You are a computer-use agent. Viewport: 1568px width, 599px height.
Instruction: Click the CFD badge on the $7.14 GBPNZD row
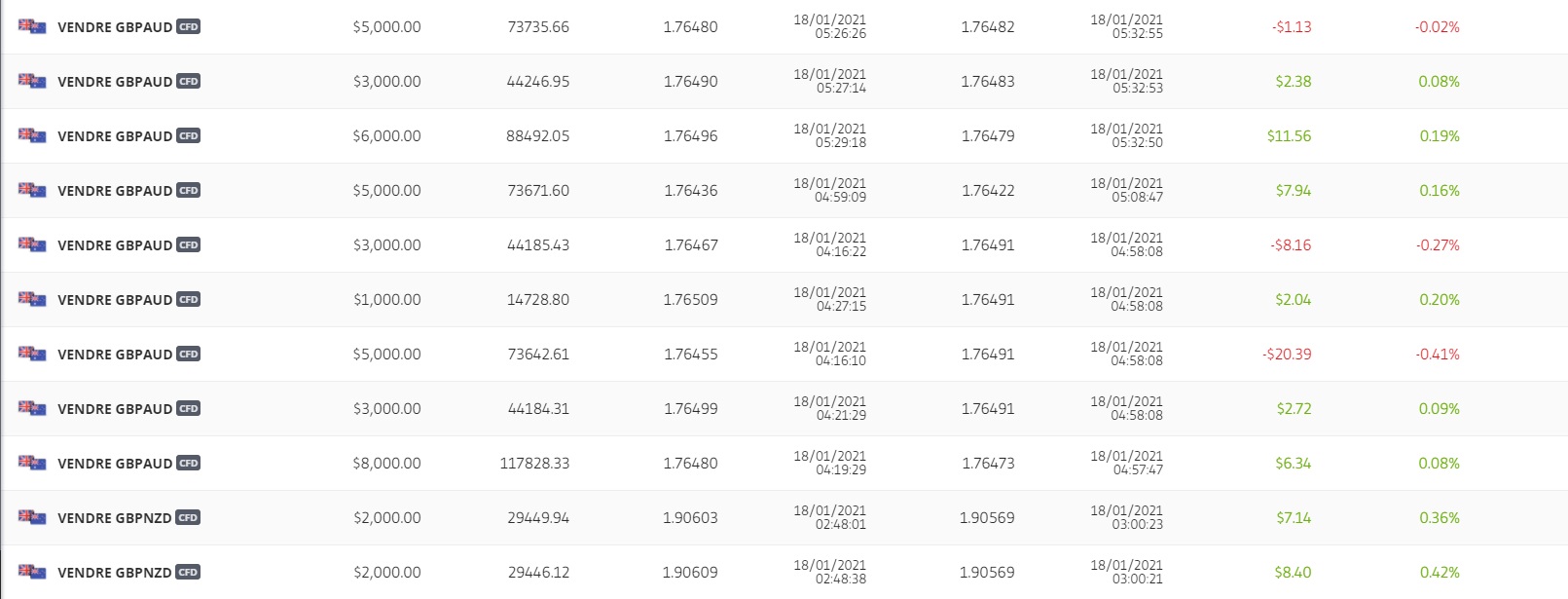point(189,517)
